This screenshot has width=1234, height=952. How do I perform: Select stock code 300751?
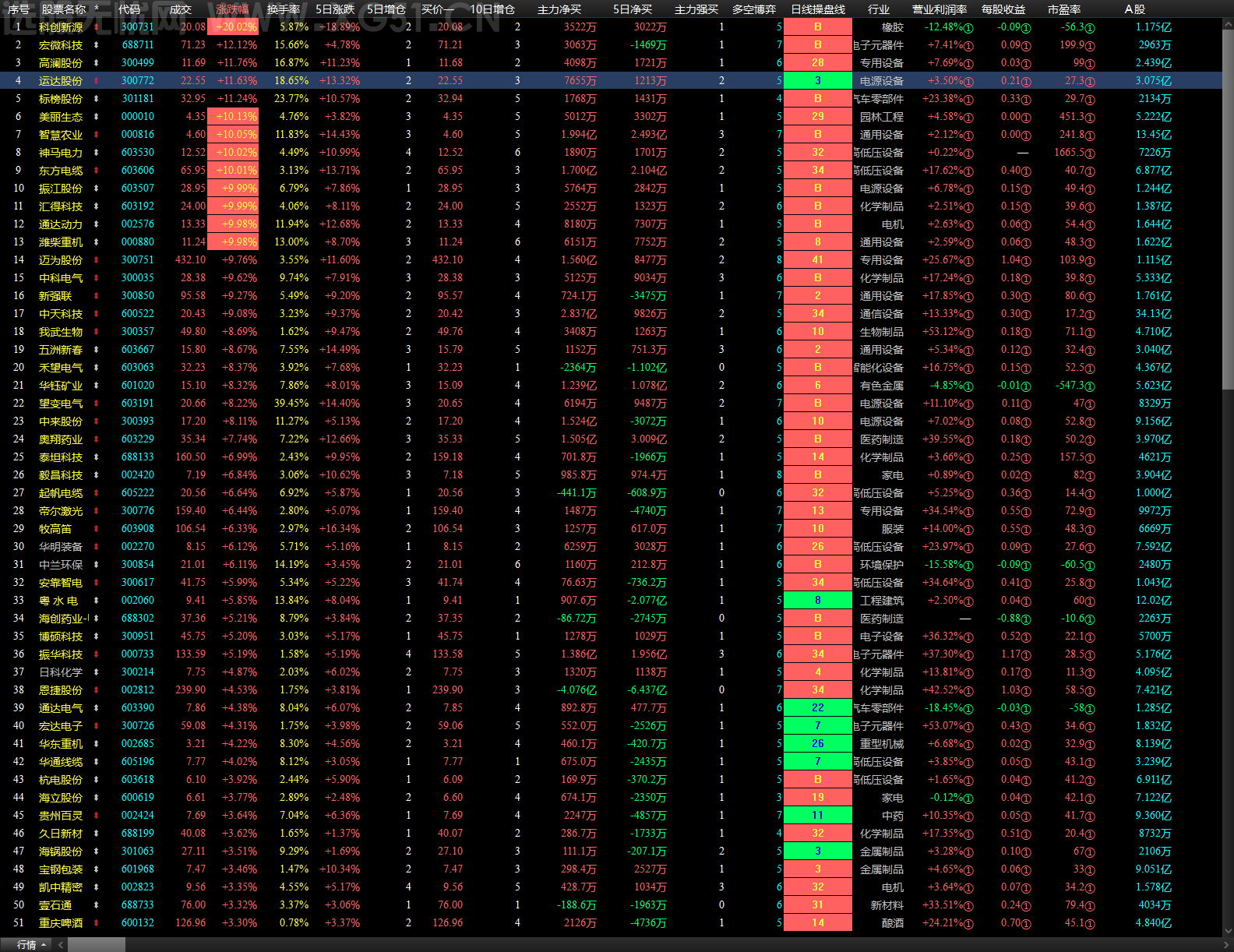pyautogui.click(x=138, y=260)
